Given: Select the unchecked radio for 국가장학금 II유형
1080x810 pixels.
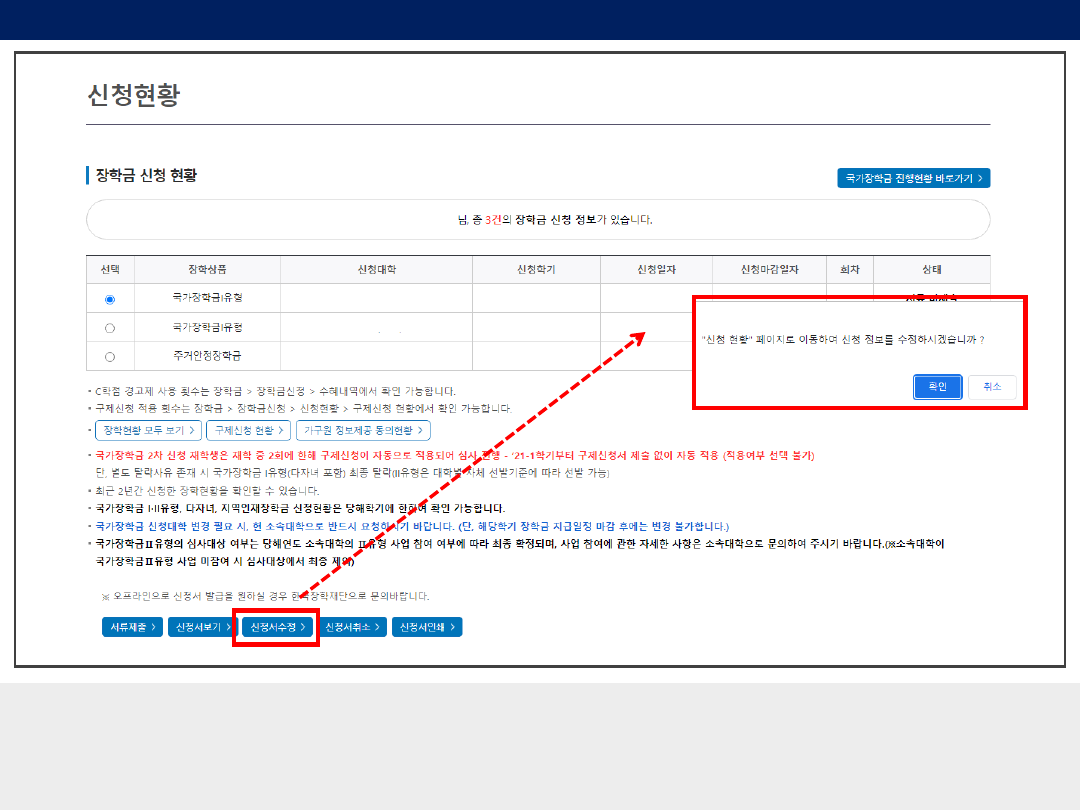Looking at the screenshot, I should 110,328.
